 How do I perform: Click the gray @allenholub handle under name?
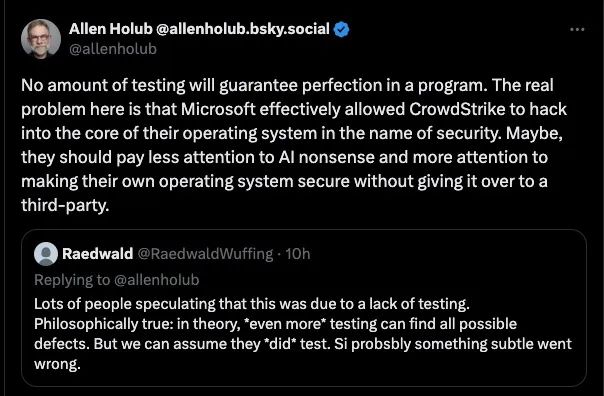(113, 49)
